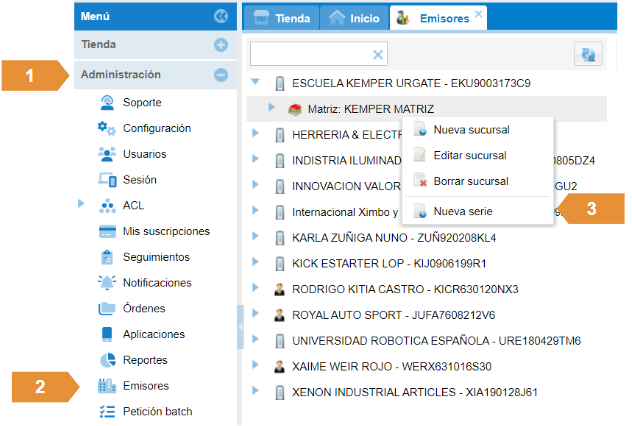The width and height of the screenshot is (632, 426).
Task: Open Mis suscripciones card icon
Action: click(107, 232)
